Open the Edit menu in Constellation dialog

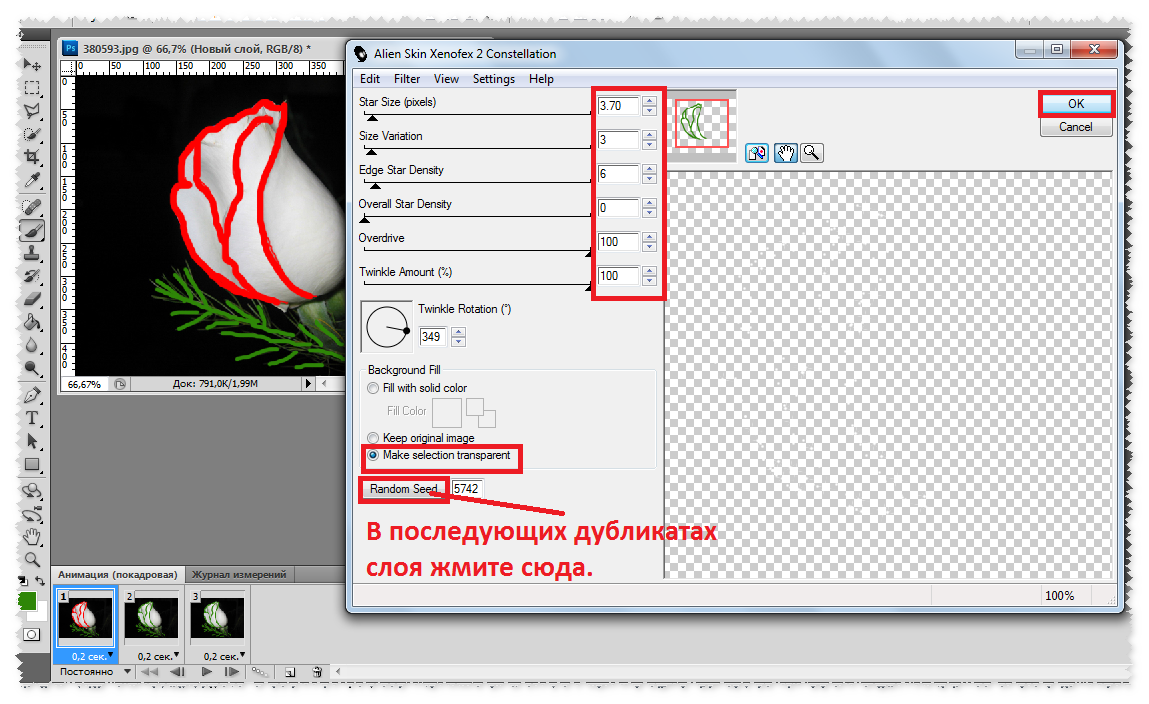(369, 79)
